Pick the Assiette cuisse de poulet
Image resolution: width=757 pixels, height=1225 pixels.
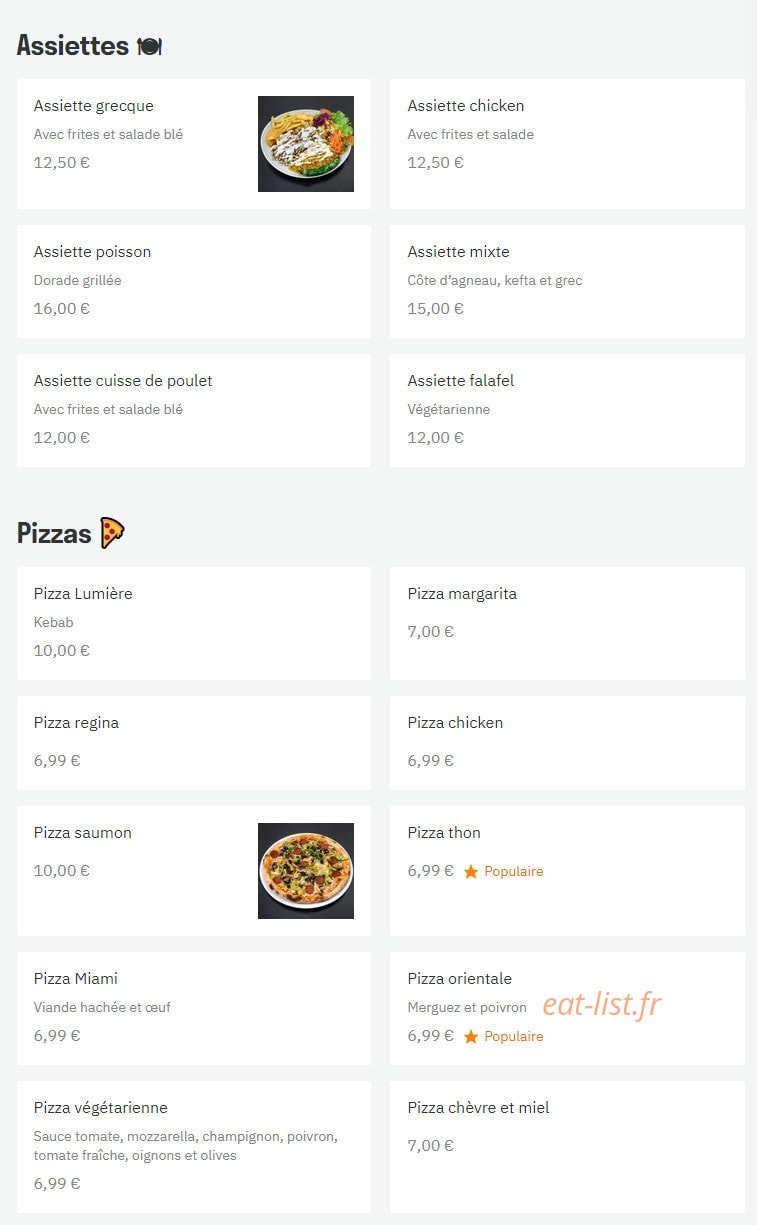click(194, 410)
